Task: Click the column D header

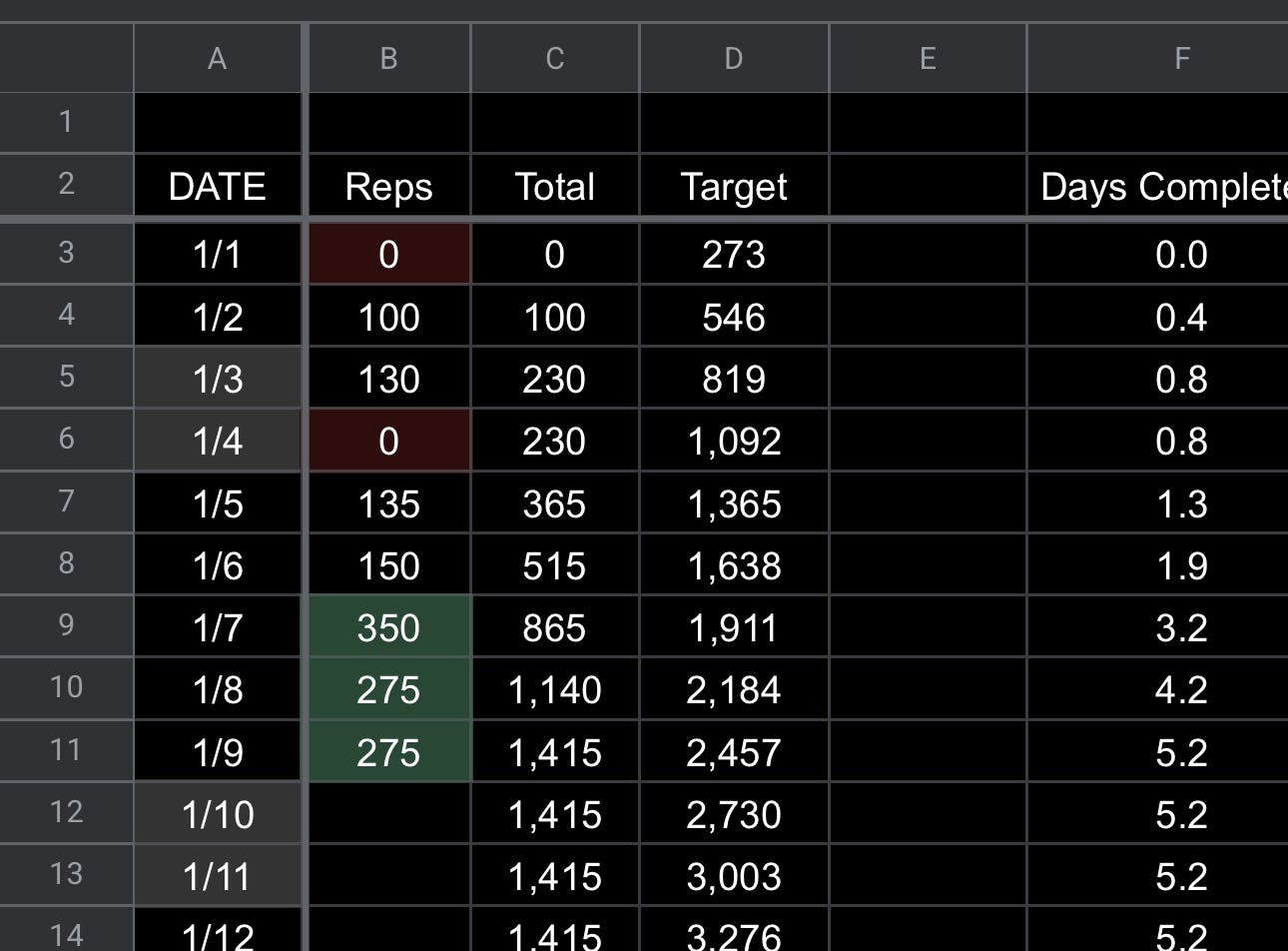Action: point(733,59)
